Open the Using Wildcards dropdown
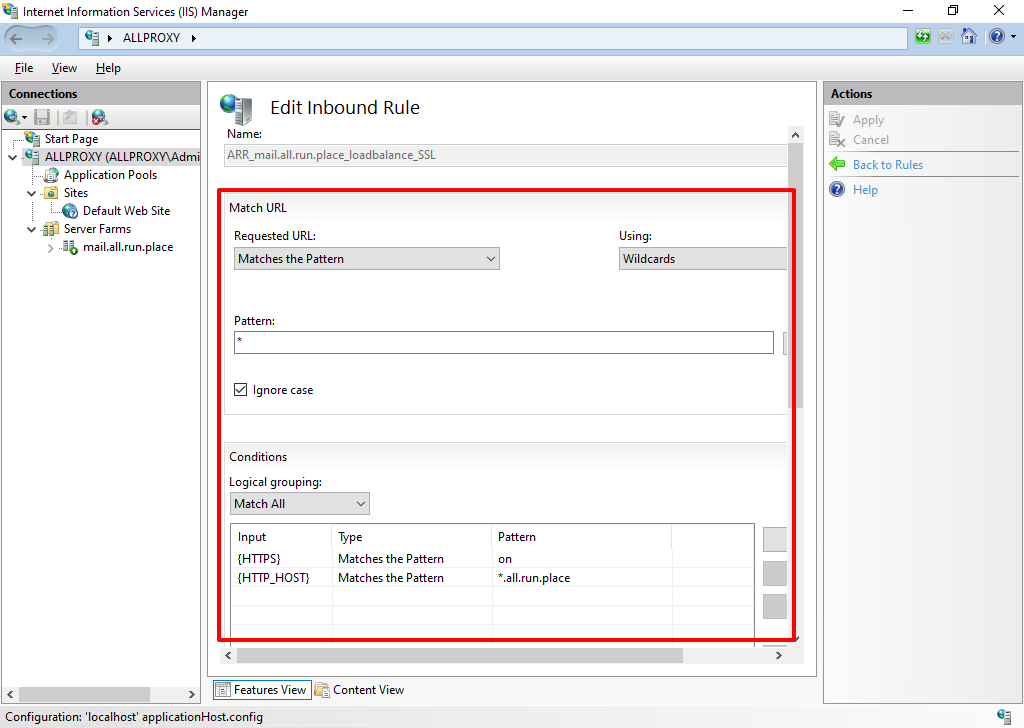 coord(703,259)
